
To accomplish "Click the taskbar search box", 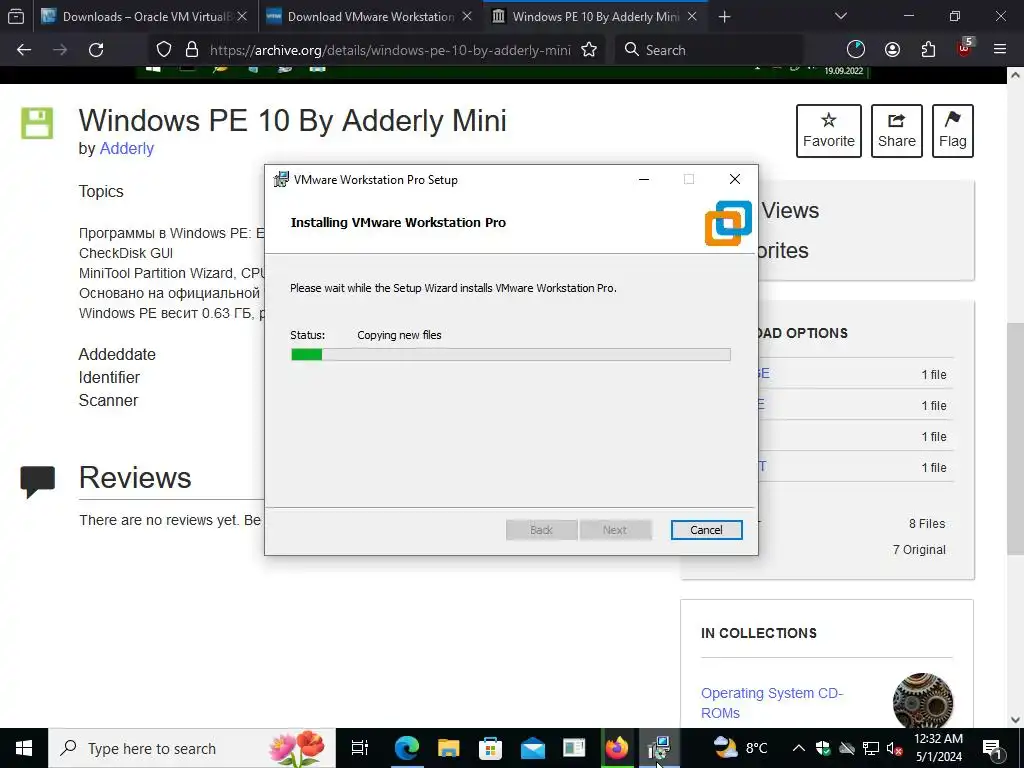I will tap(192, 748).
